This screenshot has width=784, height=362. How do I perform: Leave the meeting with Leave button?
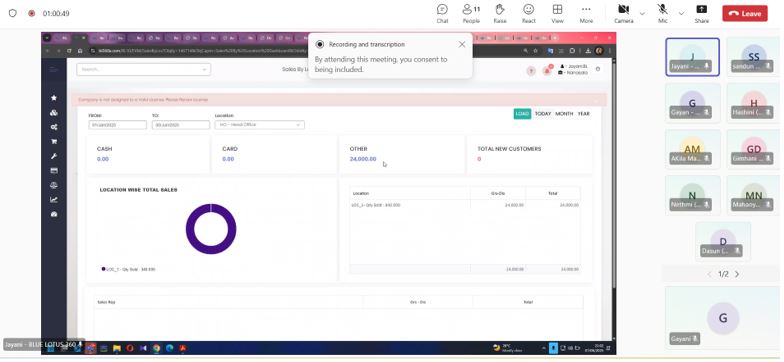click(744, 14)
